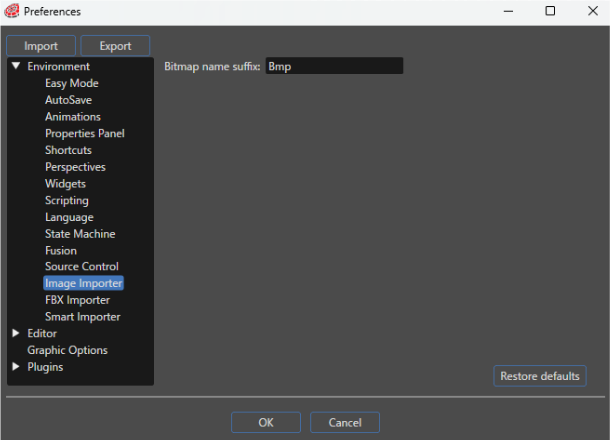Open Language preferences
The width and height of the screenshot is (610, 440).
[69, 217]
